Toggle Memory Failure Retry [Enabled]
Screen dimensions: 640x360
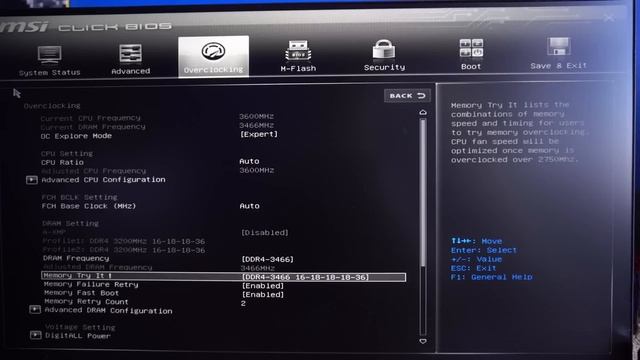click(x=263, y=286)
